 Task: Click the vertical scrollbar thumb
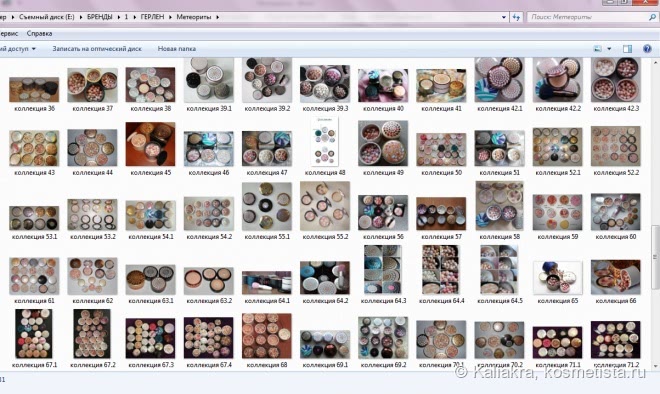click(655, 257)
